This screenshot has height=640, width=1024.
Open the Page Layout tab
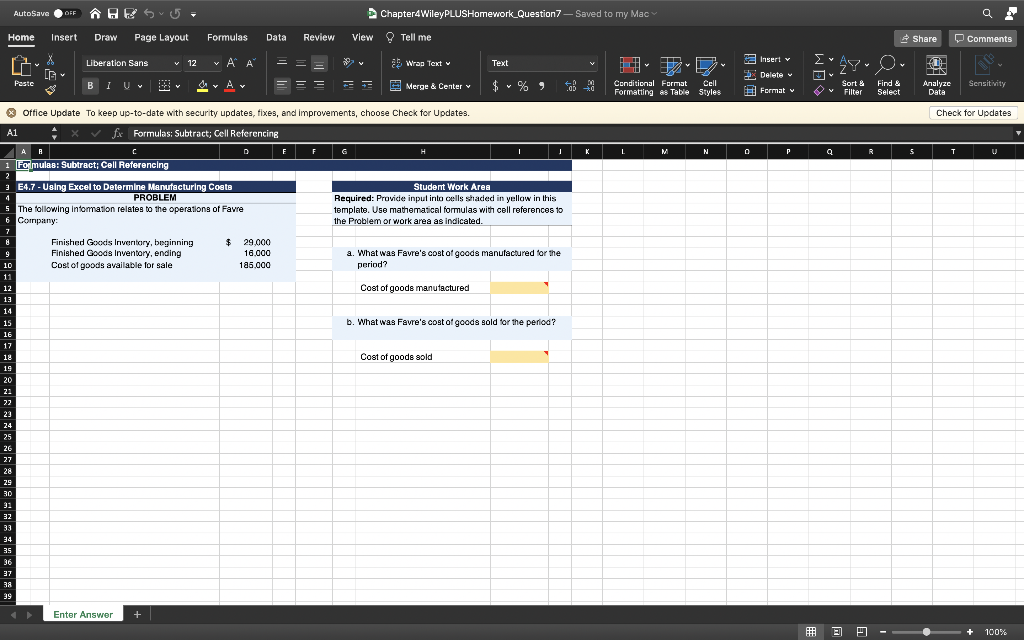click(x=161, y=37)
